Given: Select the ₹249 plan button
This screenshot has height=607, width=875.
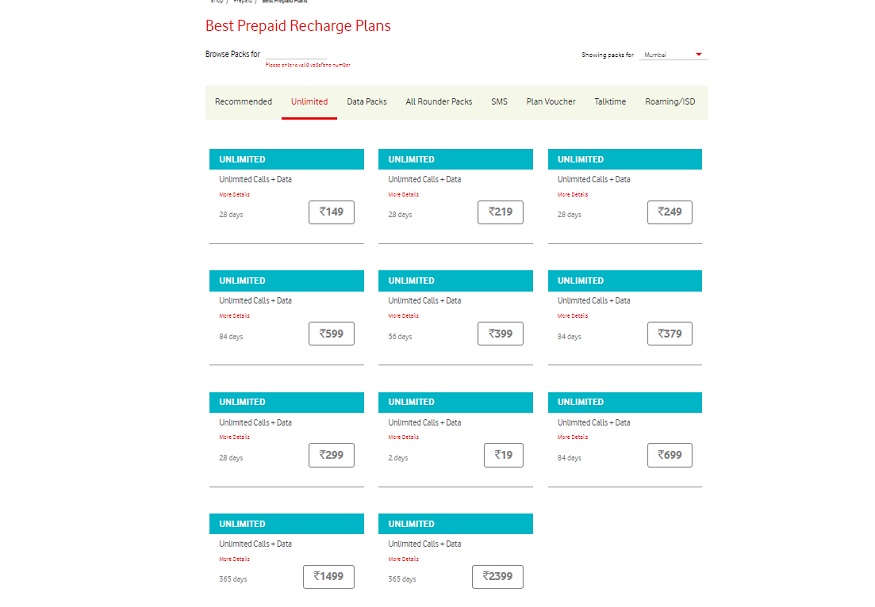Looking at the screenshot, I should (670, 212).
